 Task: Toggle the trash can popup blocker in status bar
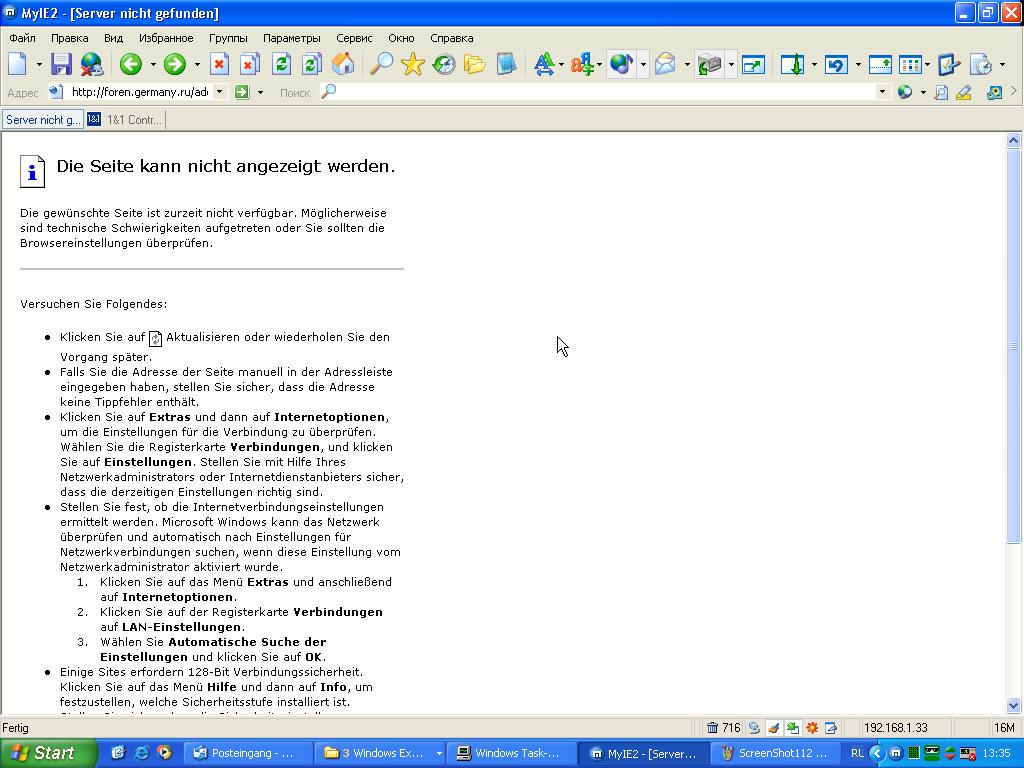click(x=713, y=728)
